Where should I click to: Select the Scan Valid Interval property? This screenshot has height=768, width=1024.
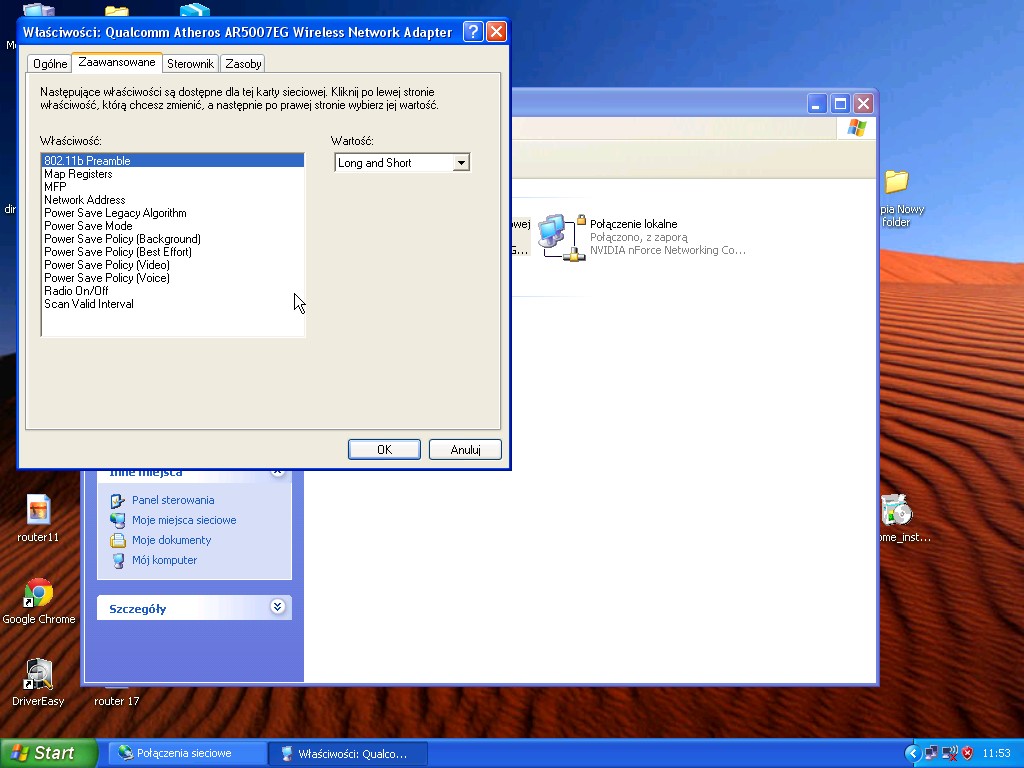[173, 304]
